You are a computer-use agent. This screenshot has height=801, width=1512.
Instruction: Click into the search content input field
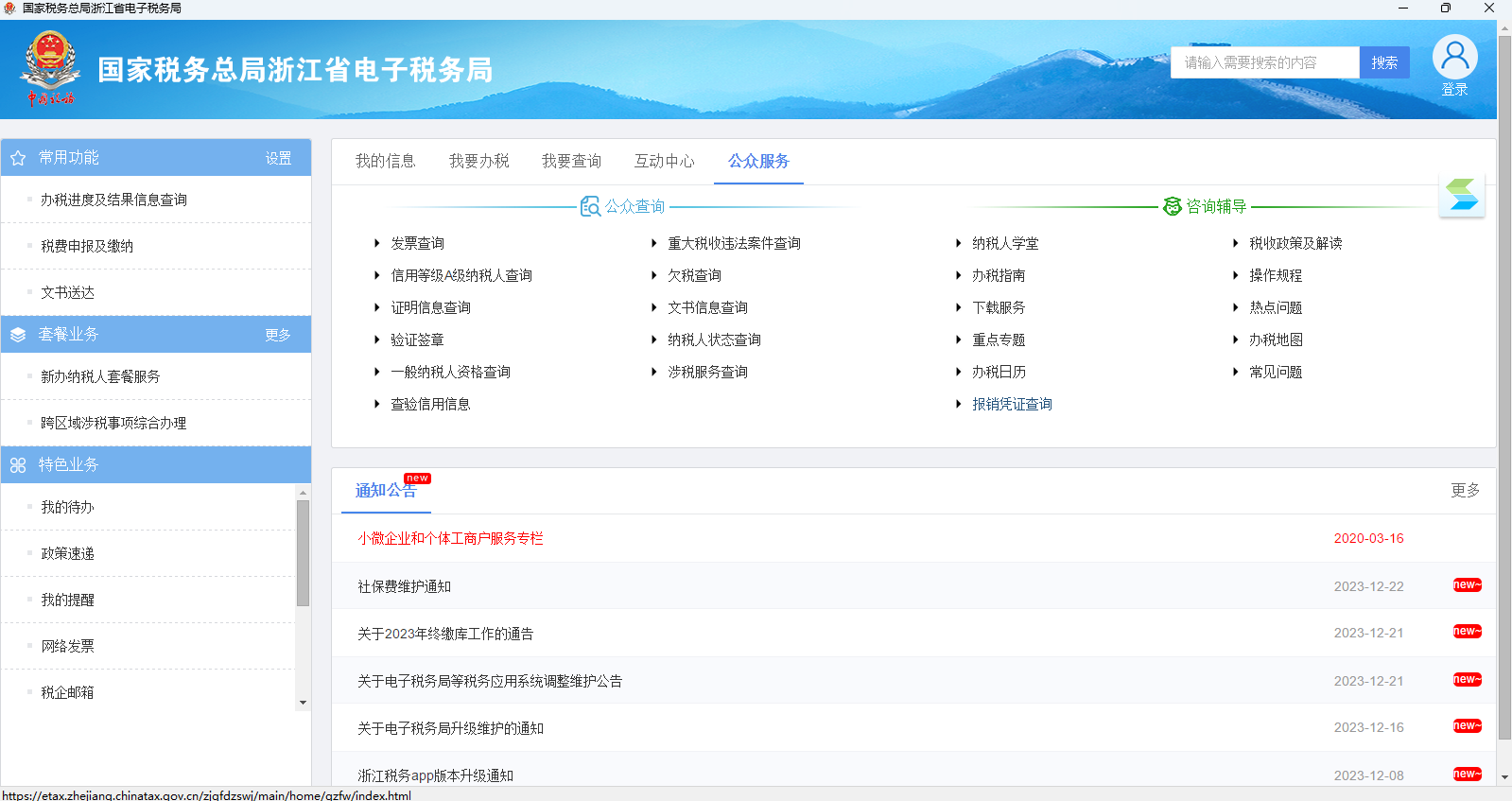point(1265,62)
